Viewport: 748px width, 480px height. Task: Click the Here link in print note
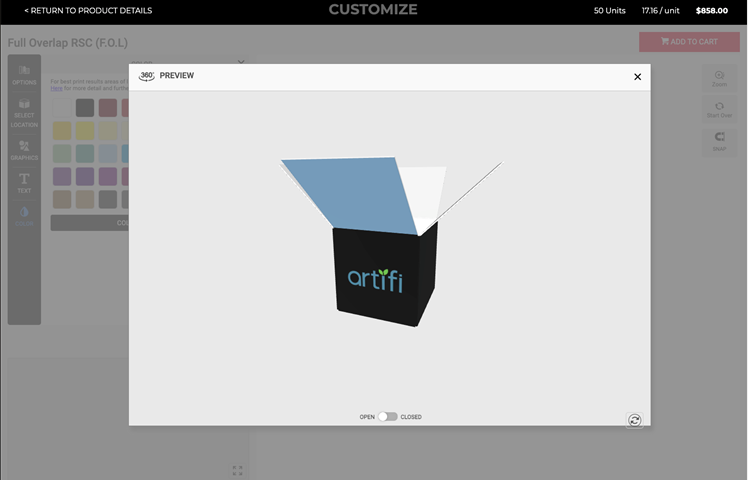pos(56,88)
